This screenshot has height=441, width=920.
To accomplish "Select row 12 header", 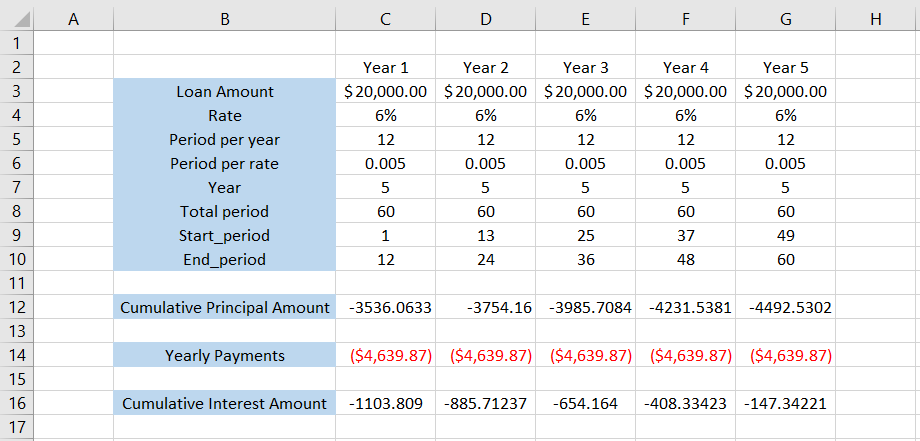I will point(17,308).
